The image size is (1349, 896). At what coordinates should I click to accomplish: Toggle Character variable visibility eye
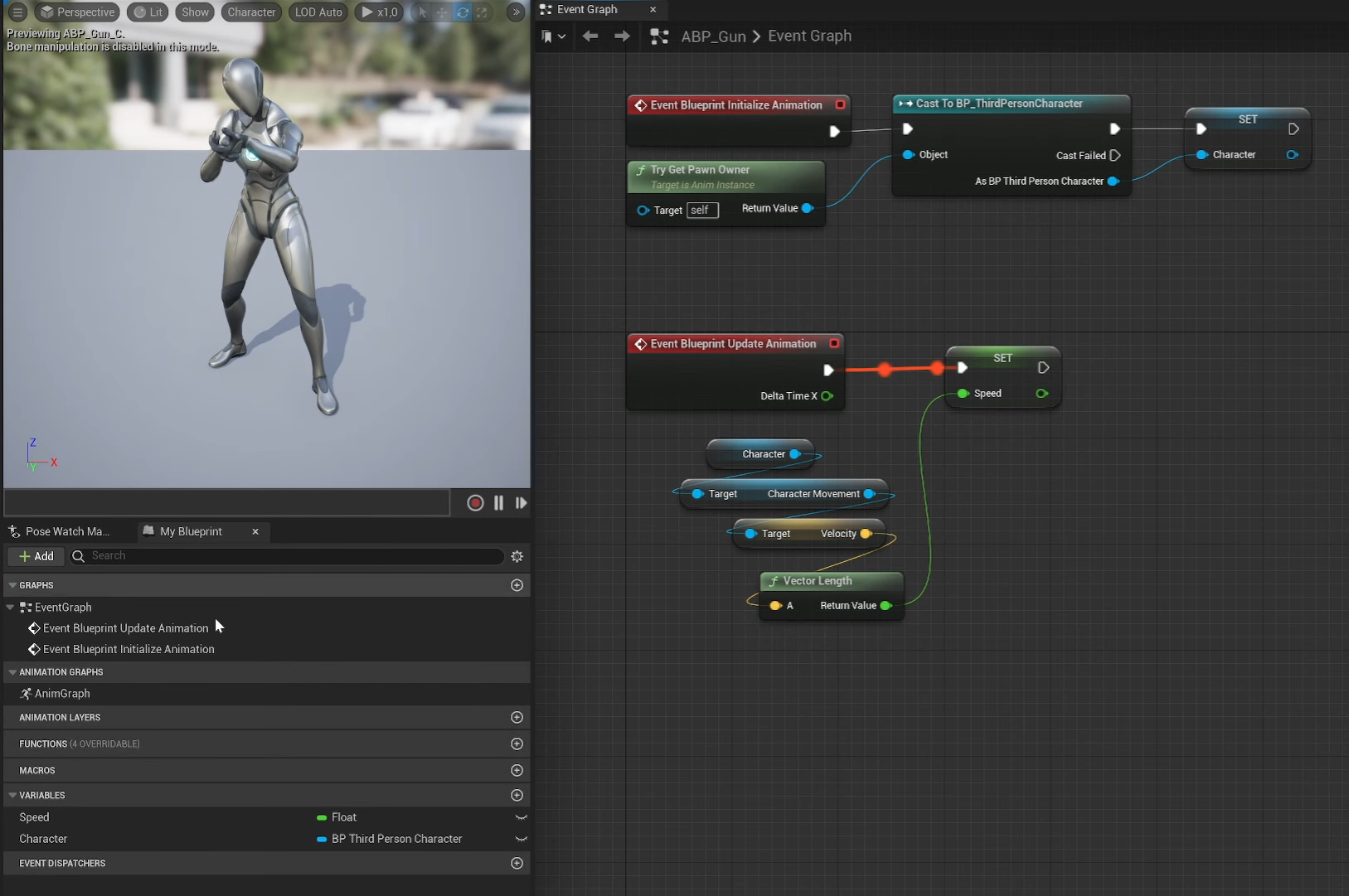(x=521, y=839)
